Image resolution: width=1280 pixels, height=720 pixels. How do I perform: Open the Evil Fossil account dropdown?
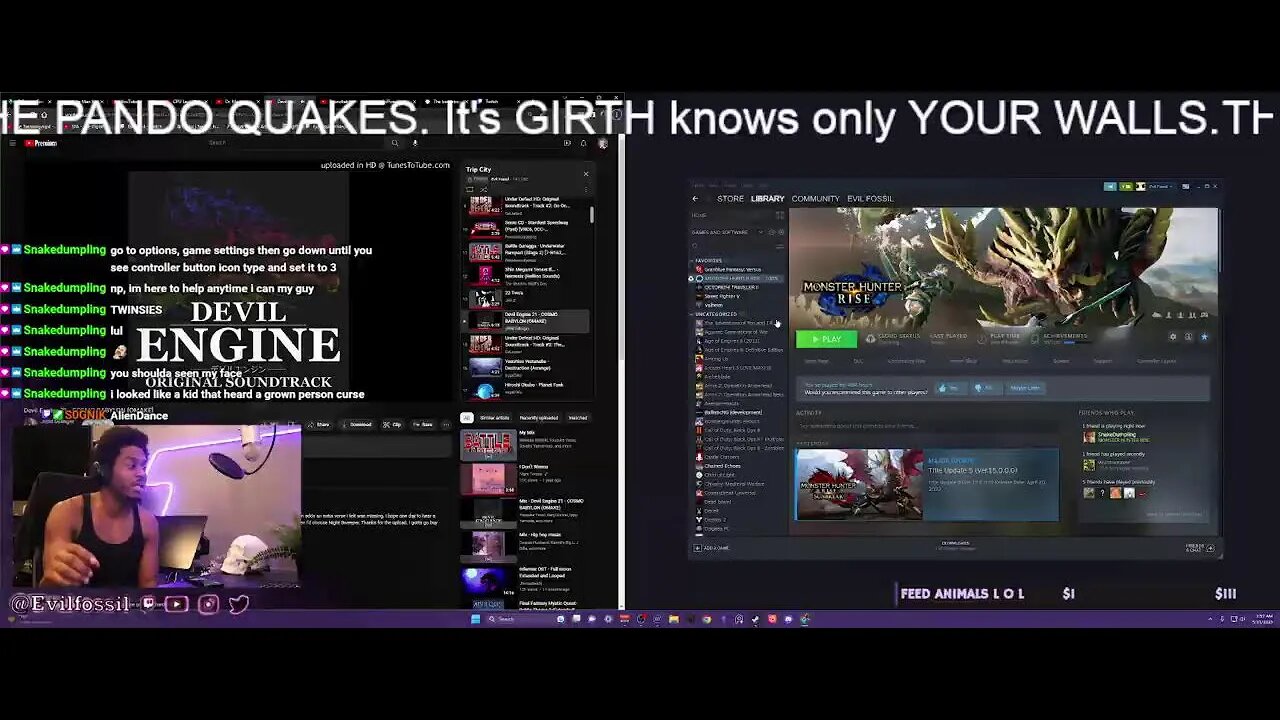1160,187
